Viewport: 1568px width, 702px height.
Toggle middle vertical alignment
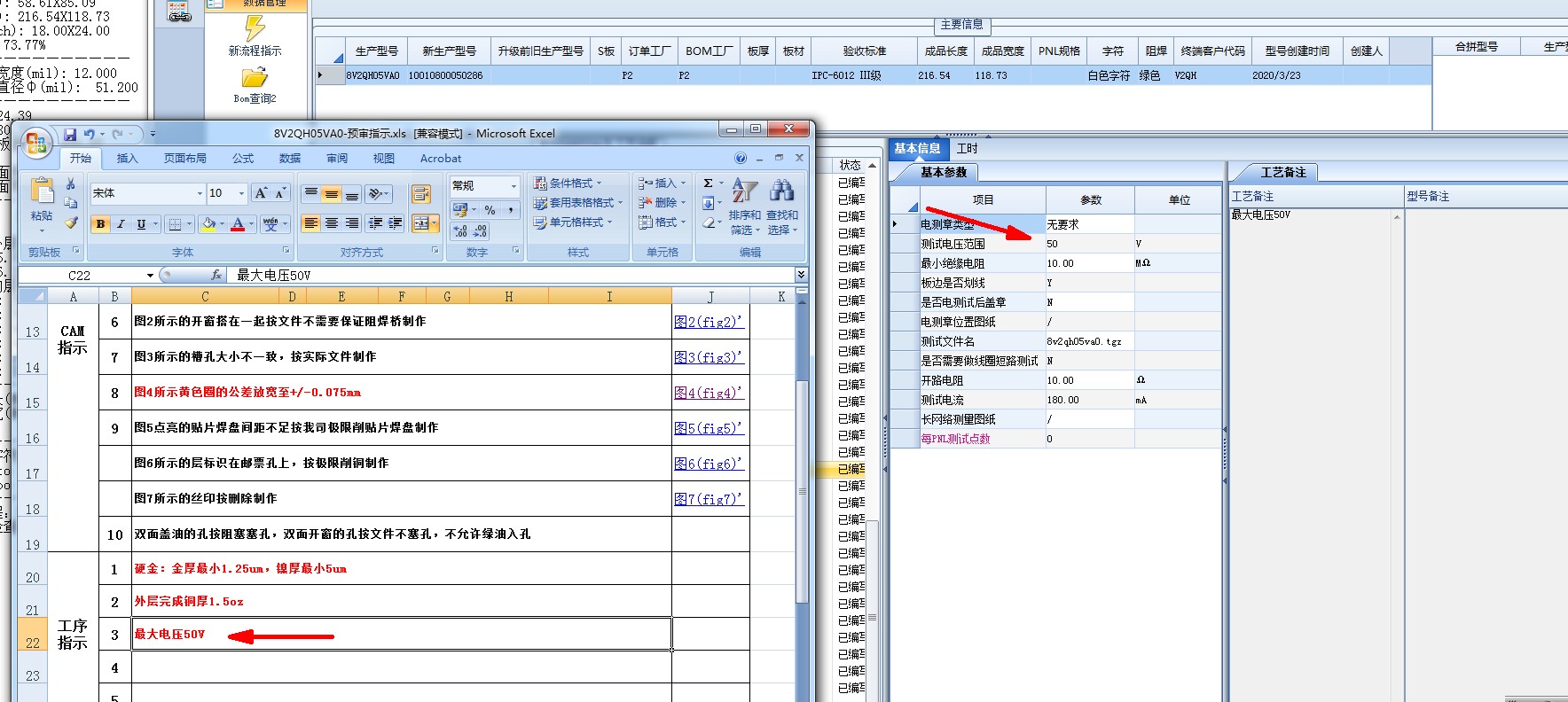point(331,193)
